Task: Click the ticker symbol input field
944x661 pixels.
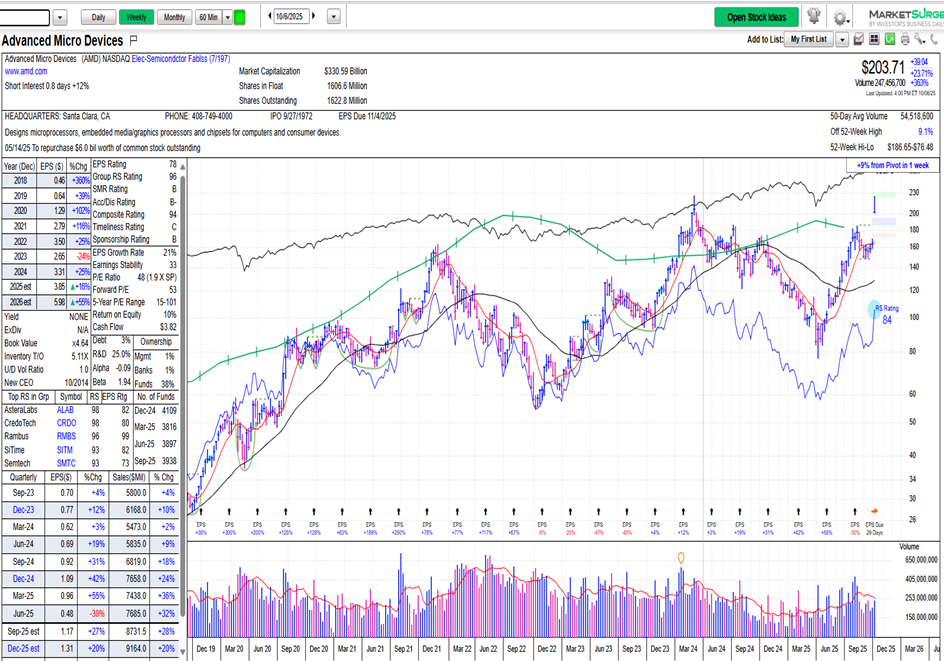Action: click(23, 16)
